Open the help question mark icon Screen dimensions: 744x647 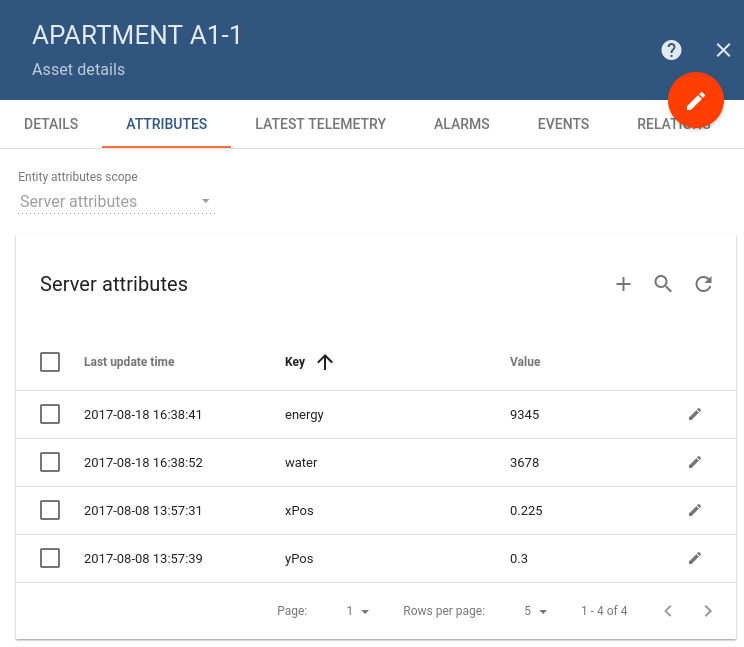pos(671,50)
